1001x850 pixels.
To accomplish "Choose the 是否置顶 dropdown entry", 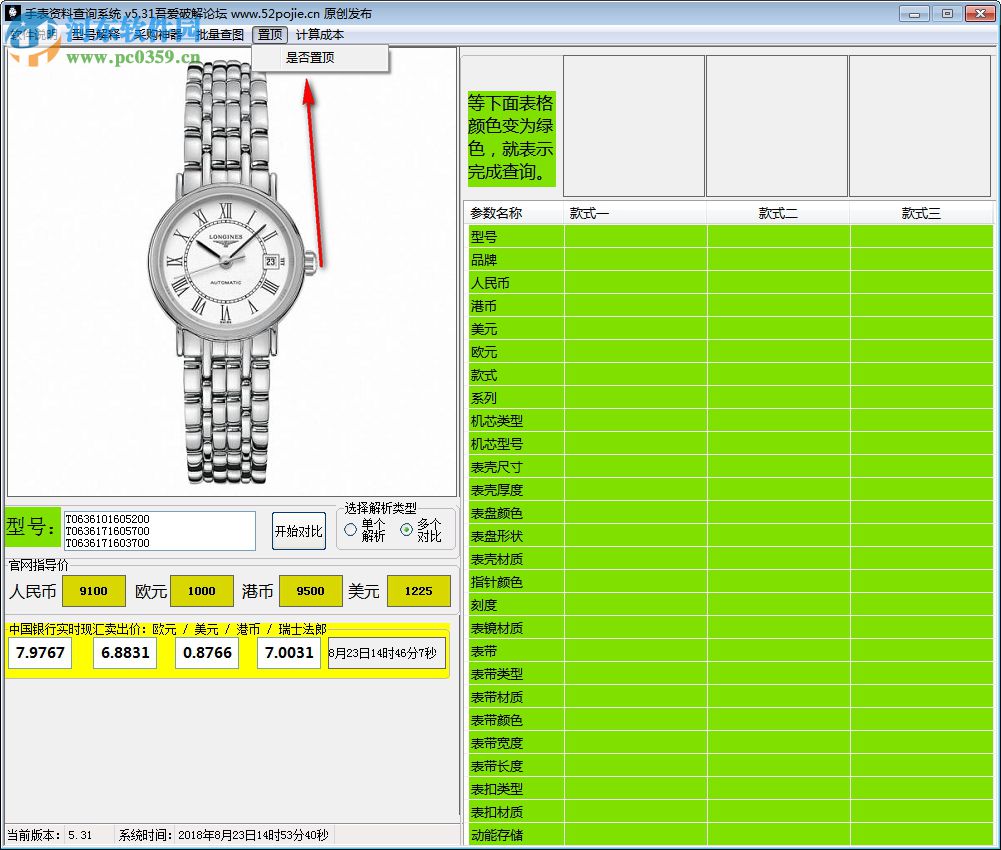I will pos(320,58).
